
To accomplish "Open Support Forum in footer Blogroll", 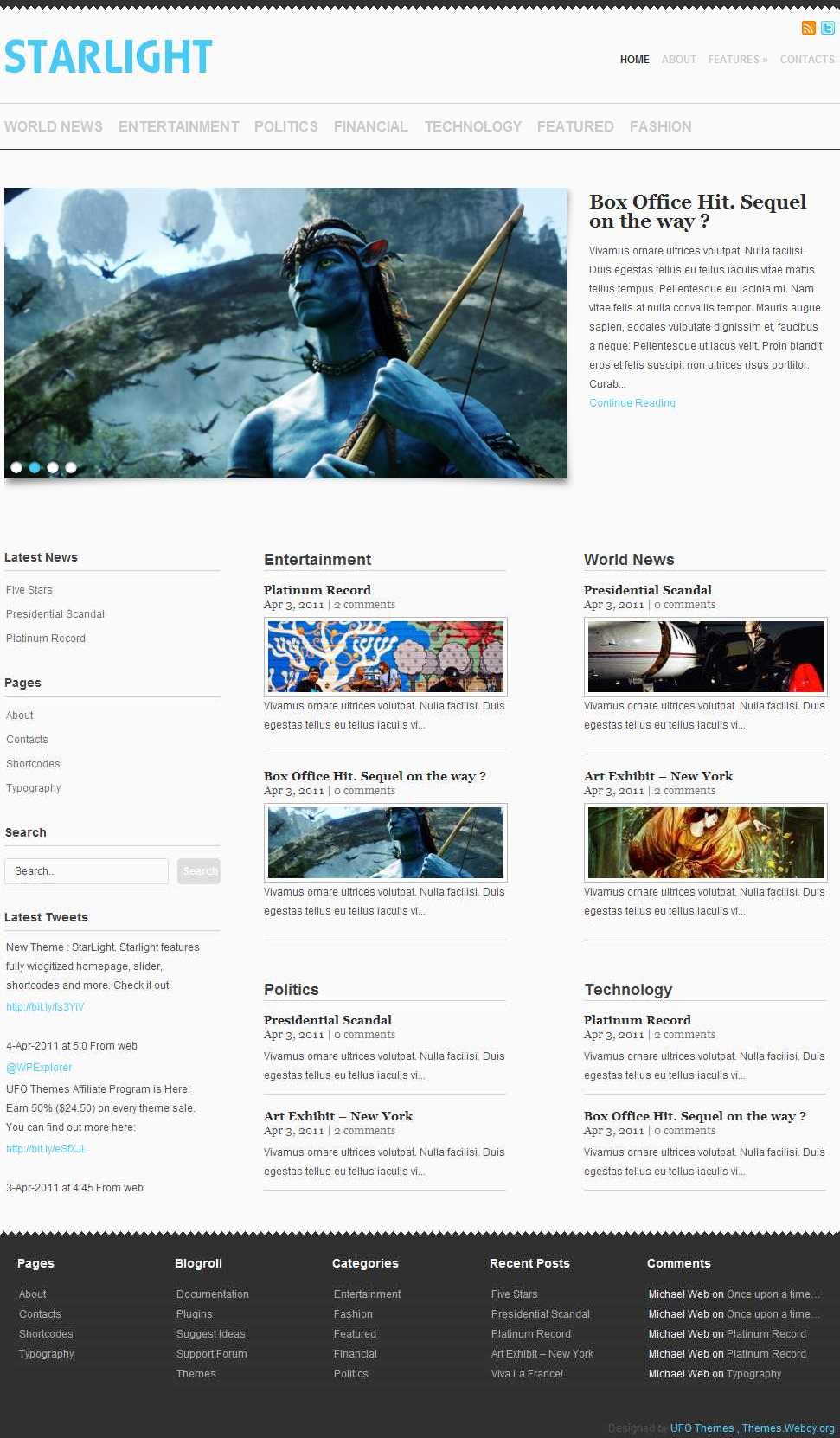I will (212, 1354).
